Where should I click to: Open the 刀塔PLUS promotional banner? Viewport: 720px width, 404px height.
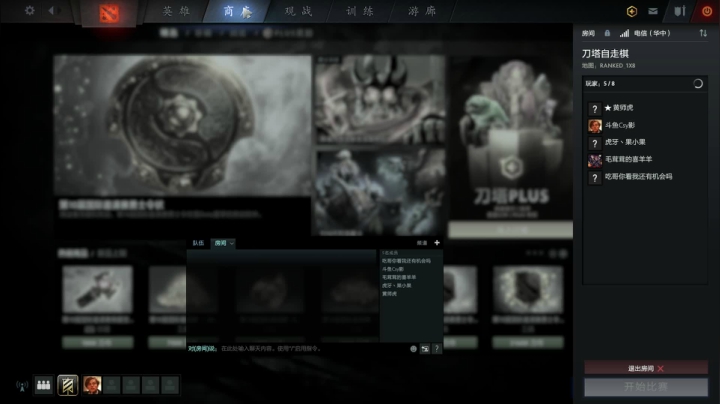(510, 138)
